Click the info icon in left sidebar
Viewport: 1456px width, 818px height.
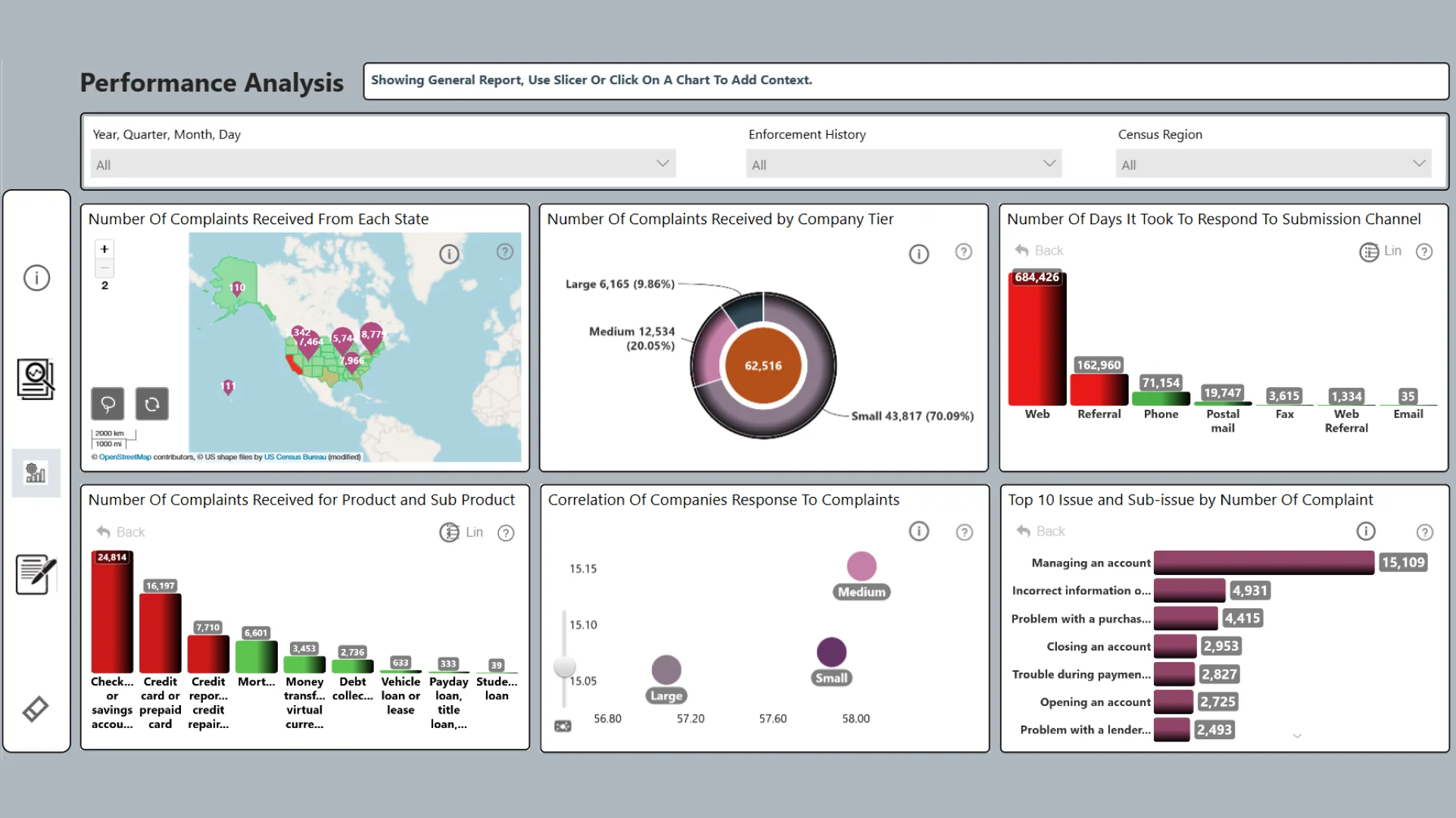click(x=36, y=278)
